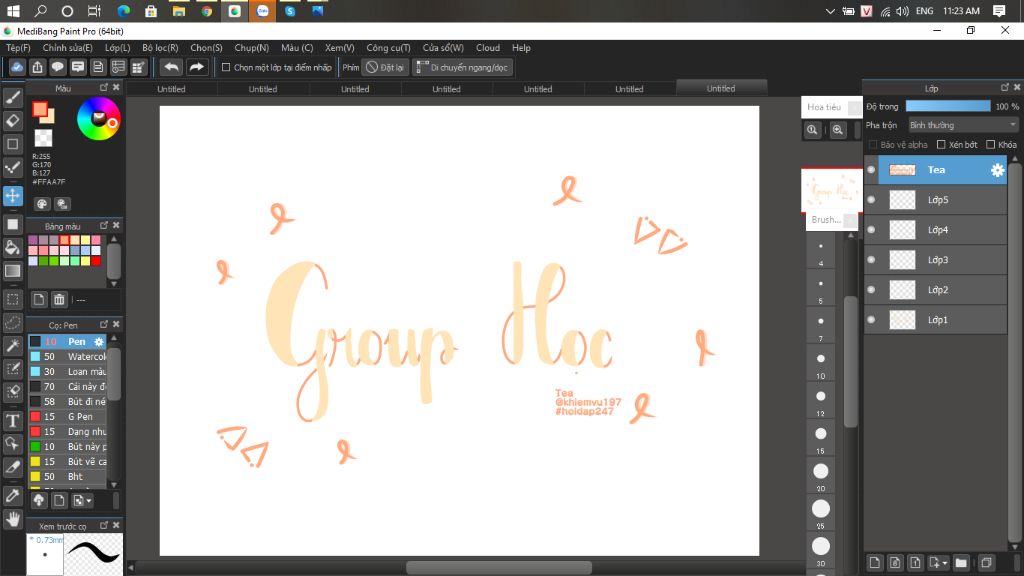1024x576 pixels.
Task: Select the Brush tool in left toolbar
Action: (13, 97)
